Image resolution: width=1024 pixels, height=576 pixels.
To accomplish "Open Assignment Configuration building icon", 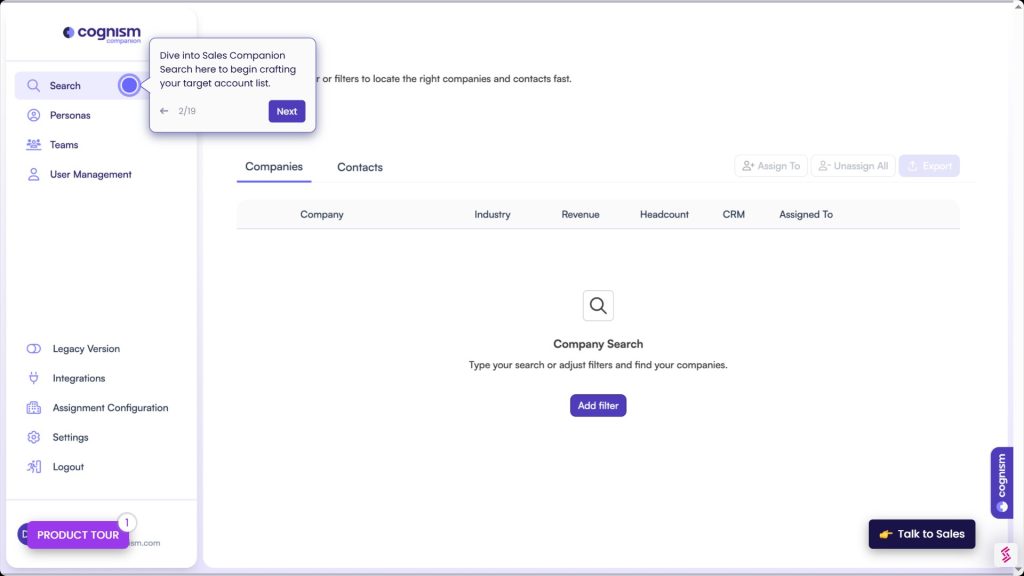I will 31,407.
